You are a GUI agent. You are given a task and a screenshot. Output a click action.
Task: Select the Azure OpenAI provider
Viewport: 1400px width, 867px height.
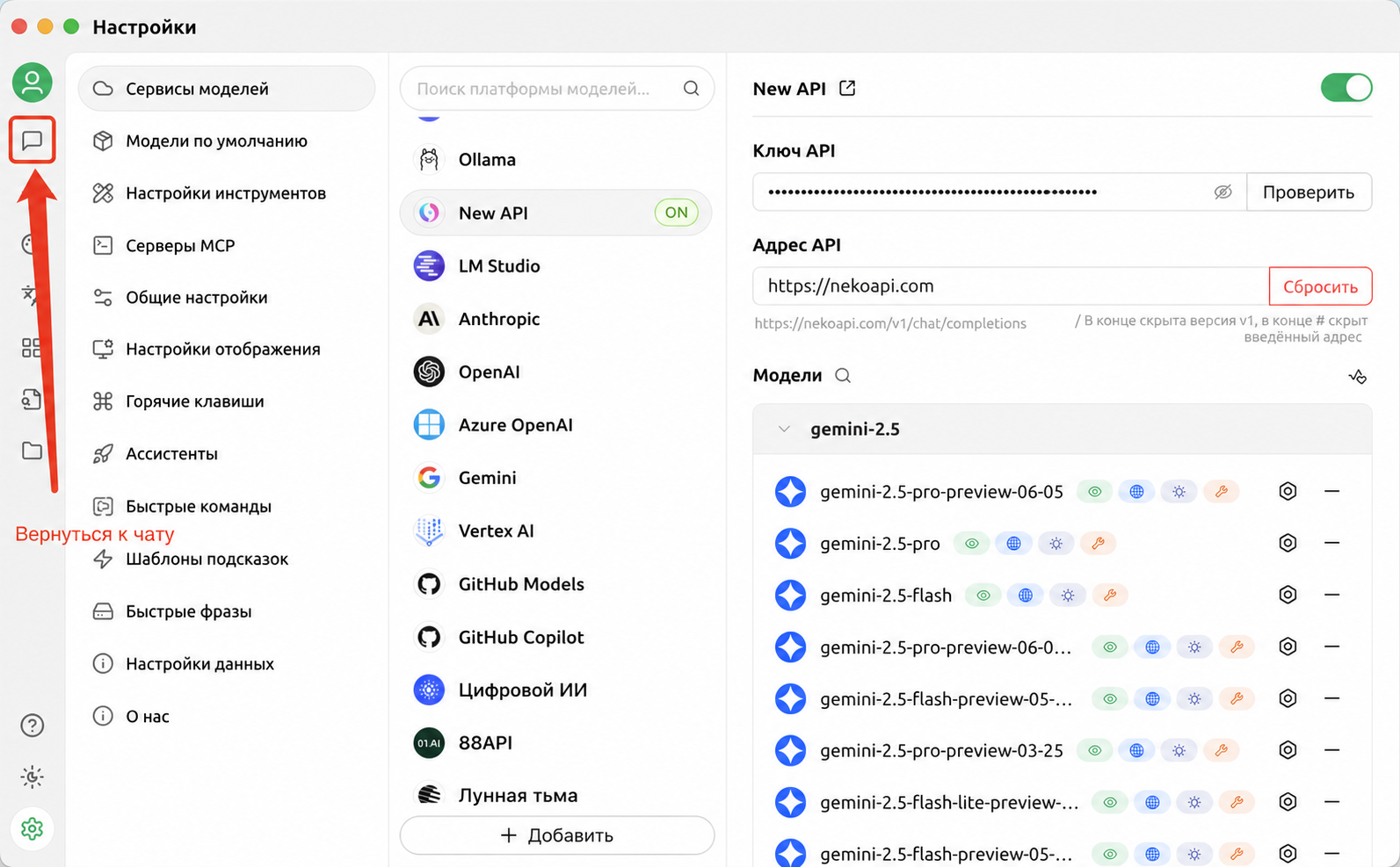click(556, 425)
